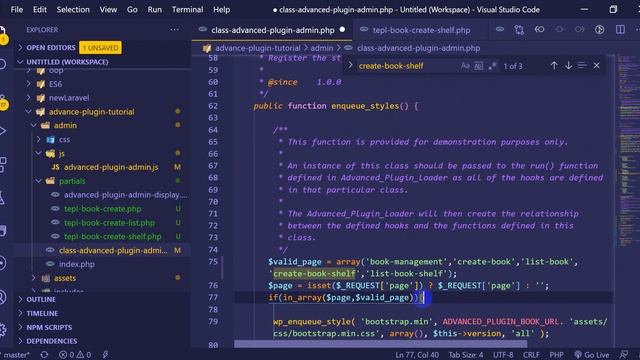Expand the NPM Scripts panel
This screenshot has height=360, width=640.
pos(49,327)
